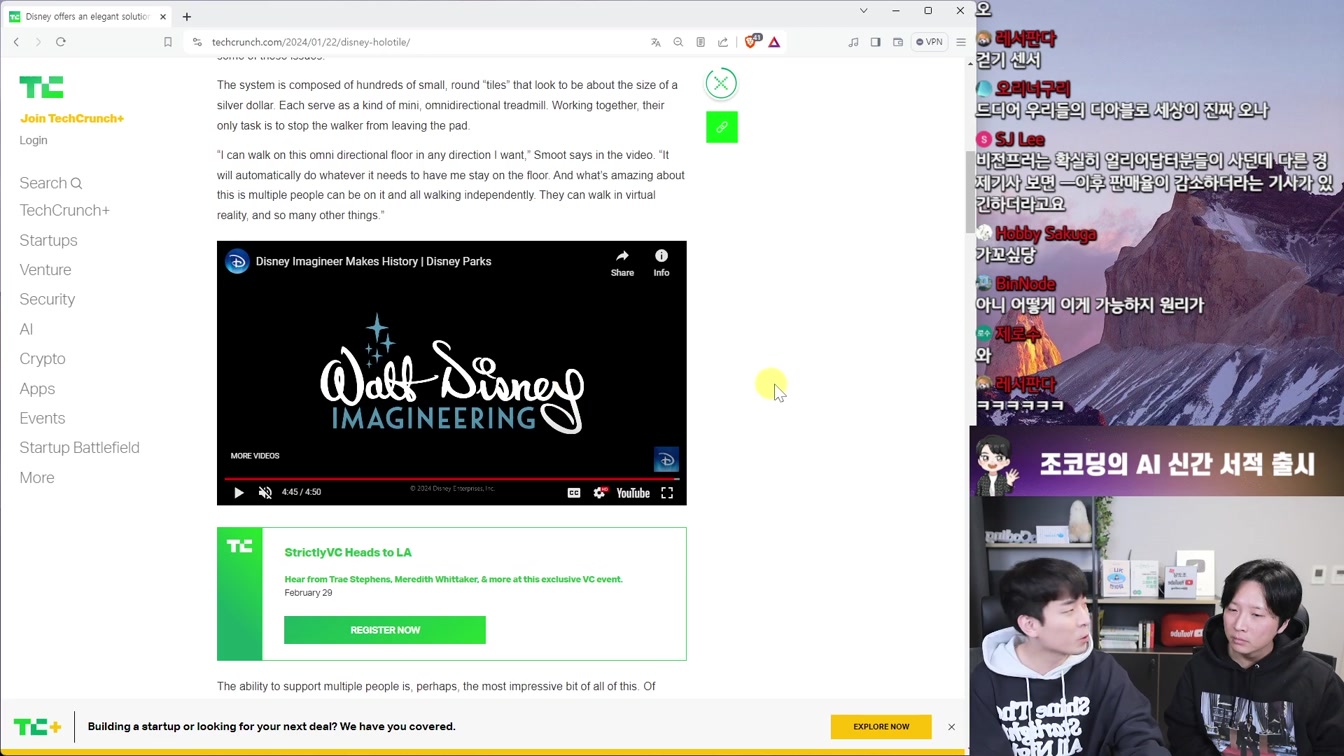Open YouTube video settings gear
The image size is (1344, 756).
coord(599,493)
